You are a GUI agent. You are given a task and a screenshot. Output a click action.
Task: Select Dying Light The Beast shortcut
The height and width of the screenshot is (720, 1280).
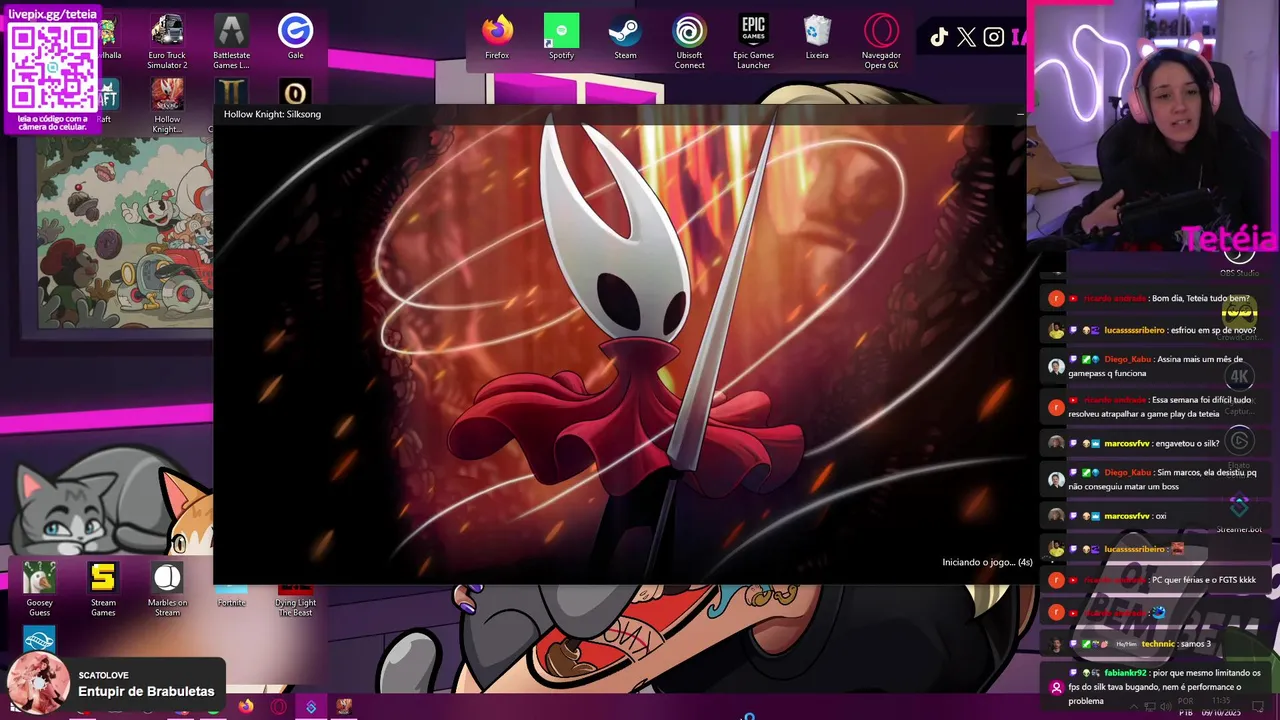(x=295, y=601)
